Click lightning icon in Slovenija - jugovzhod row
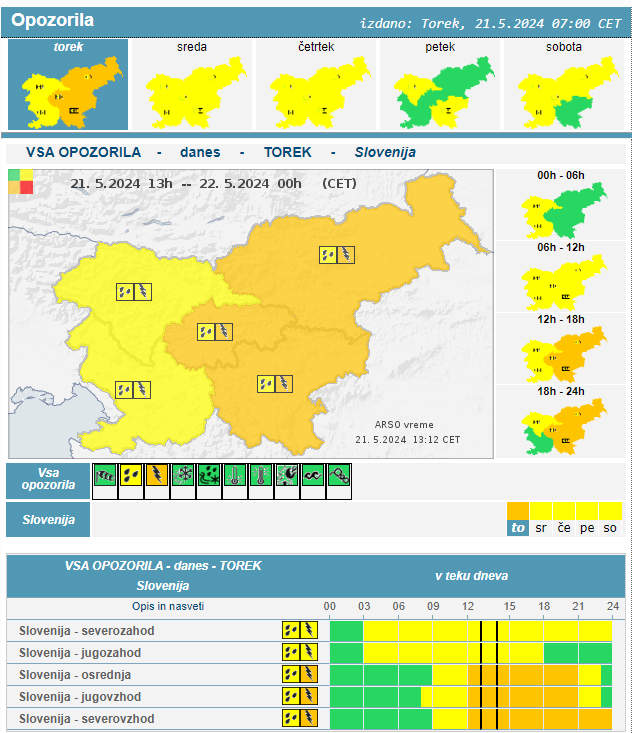The height and width of the screenshot is (733, 632). coord(309,696)
